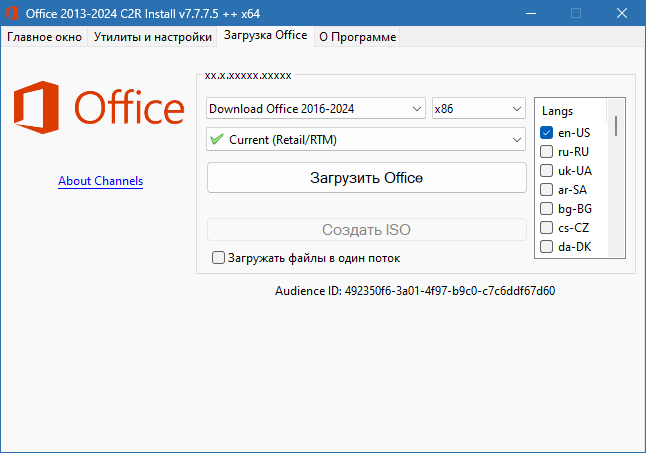Check the en-US language box
Viewport: 646px width, 453px height.
546,133
